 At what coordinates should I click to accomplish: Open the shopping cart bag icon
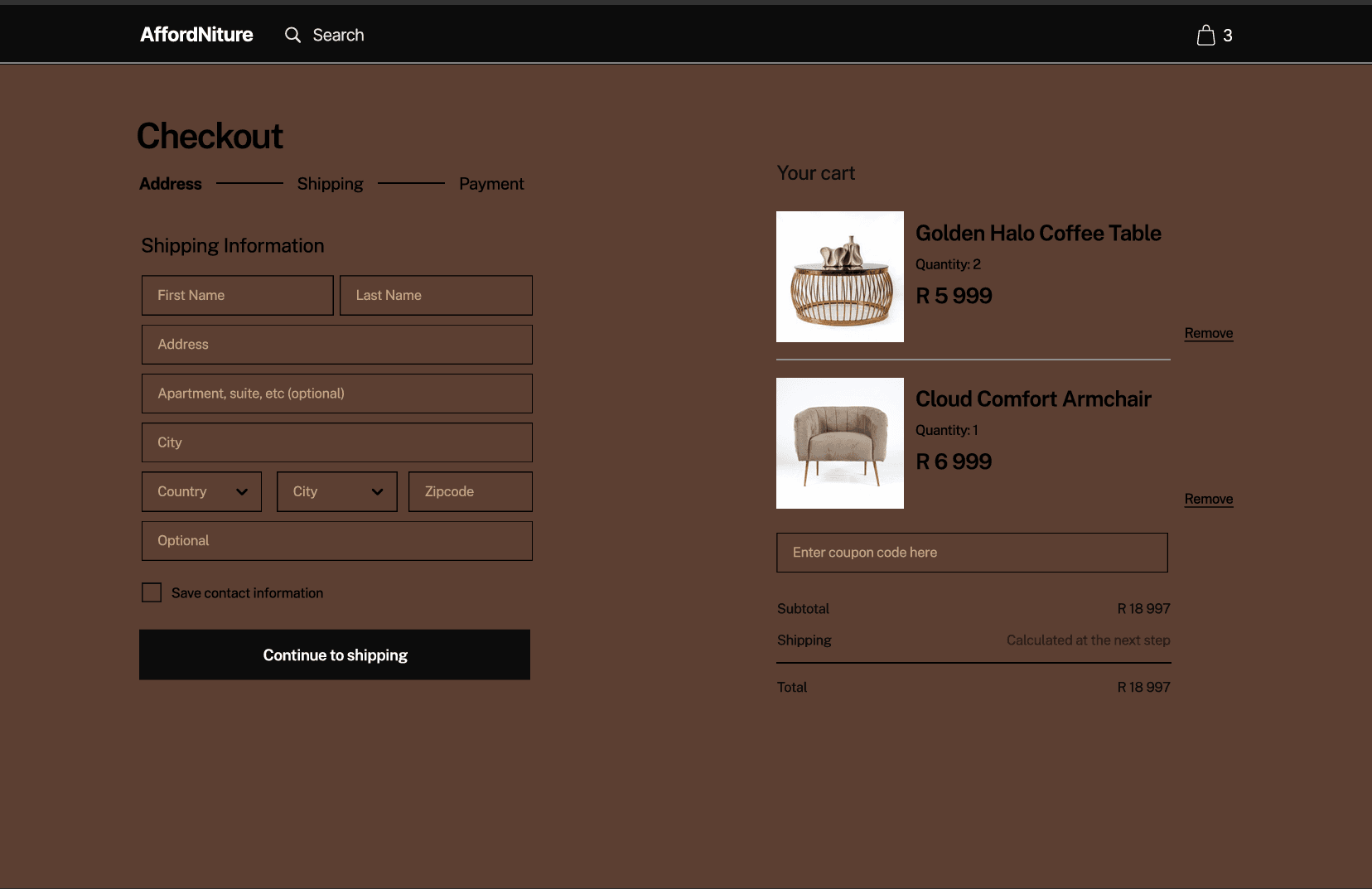pyautogui.click(x=1206, y=35)
